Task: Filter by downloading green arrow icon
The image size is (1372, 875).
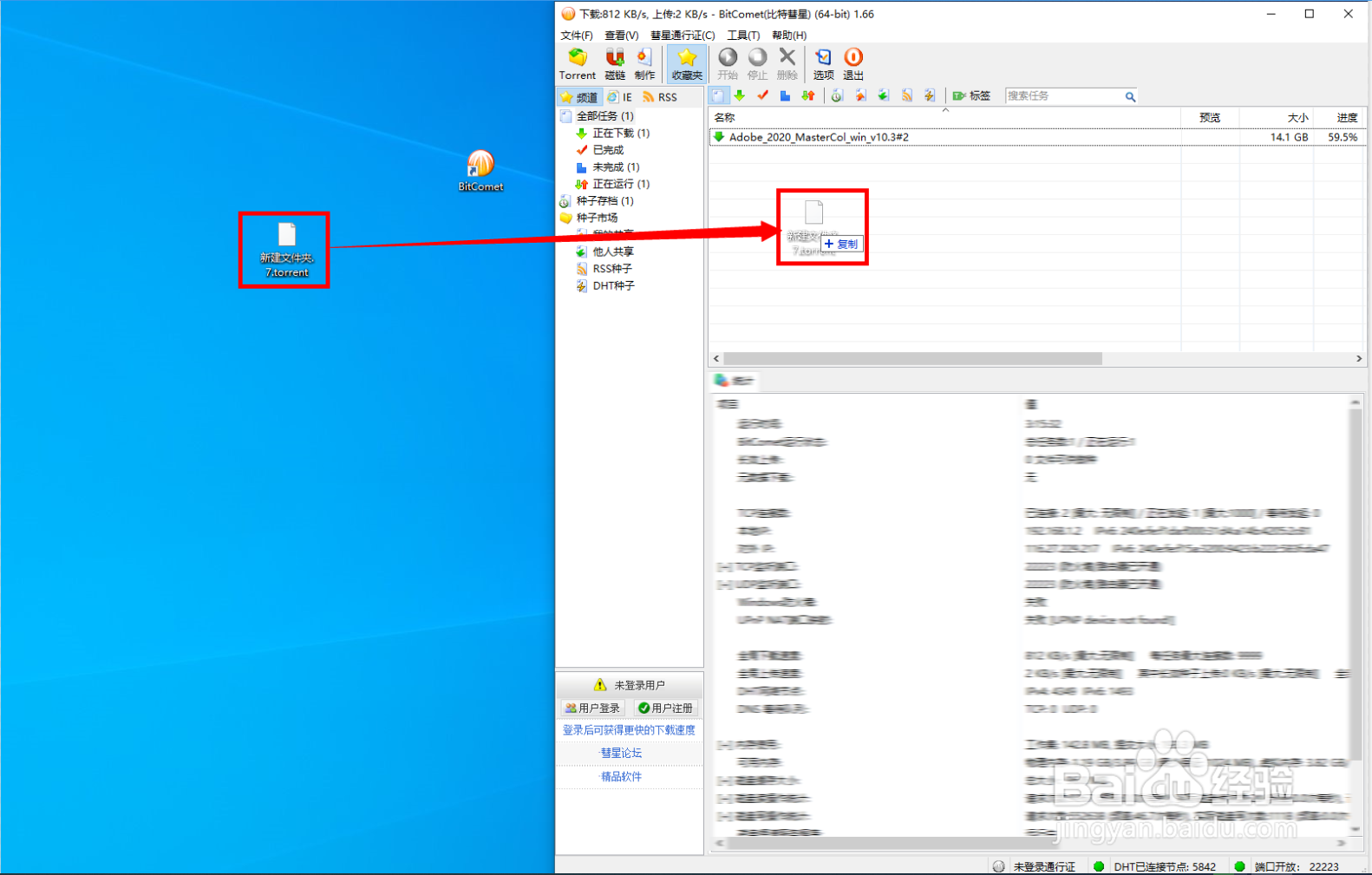Action: 740,95
